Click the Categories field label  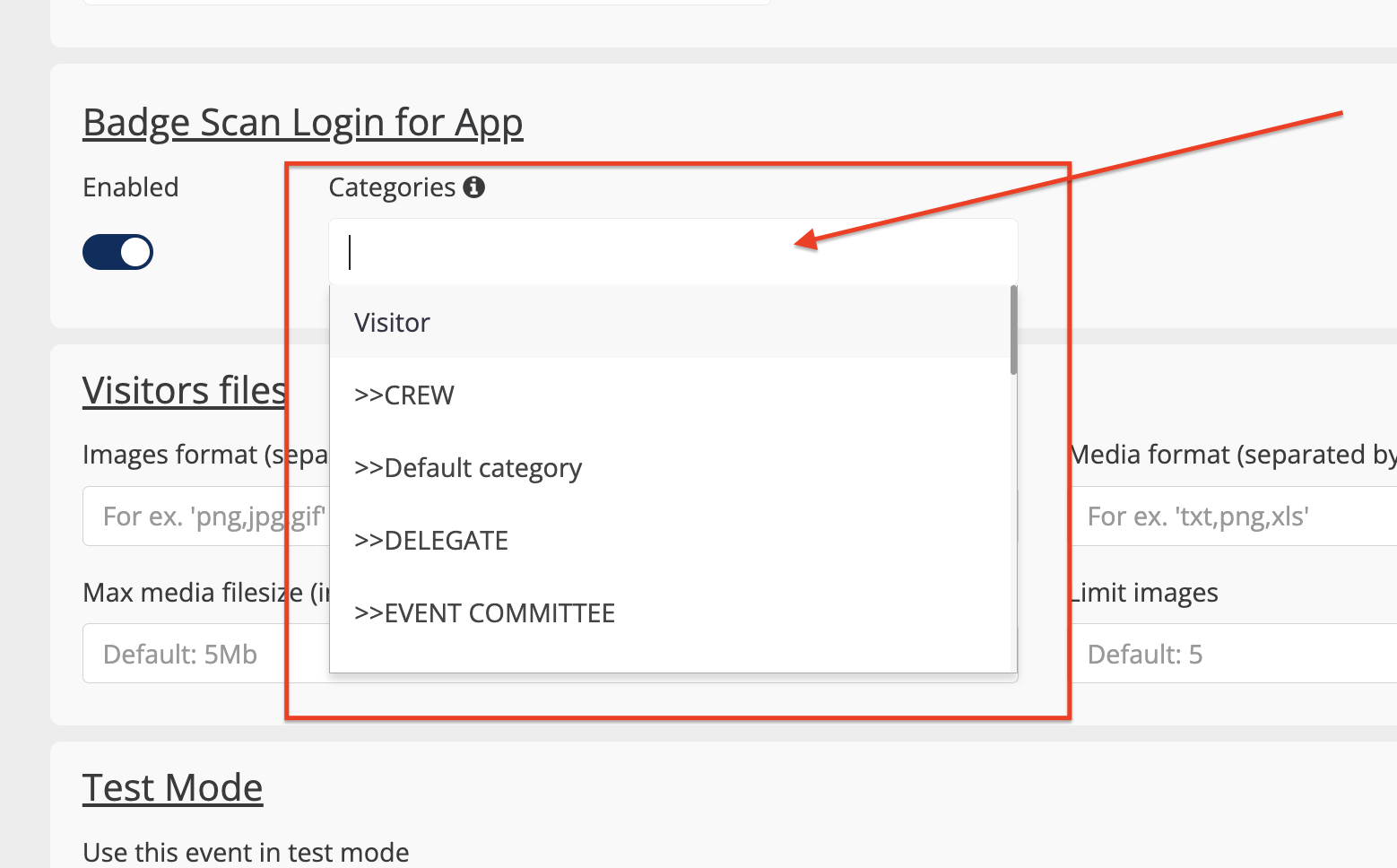392,187
